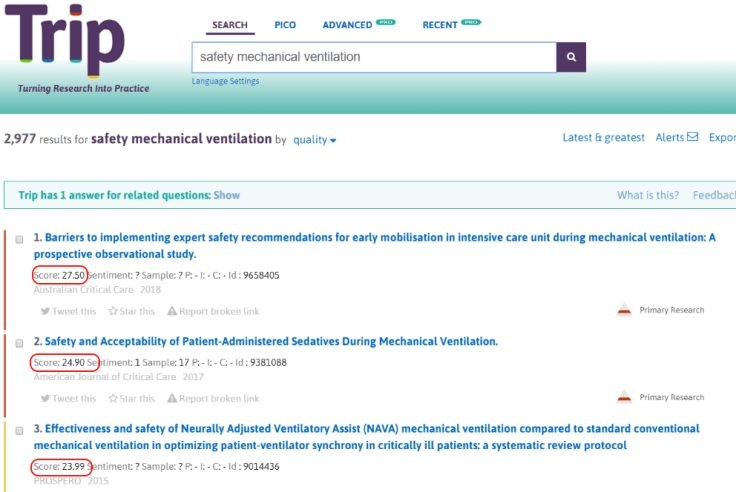Click the magnifier search button
Viewport: 736px width, 492px height.
pyautogui.click(x=571, y=57)
